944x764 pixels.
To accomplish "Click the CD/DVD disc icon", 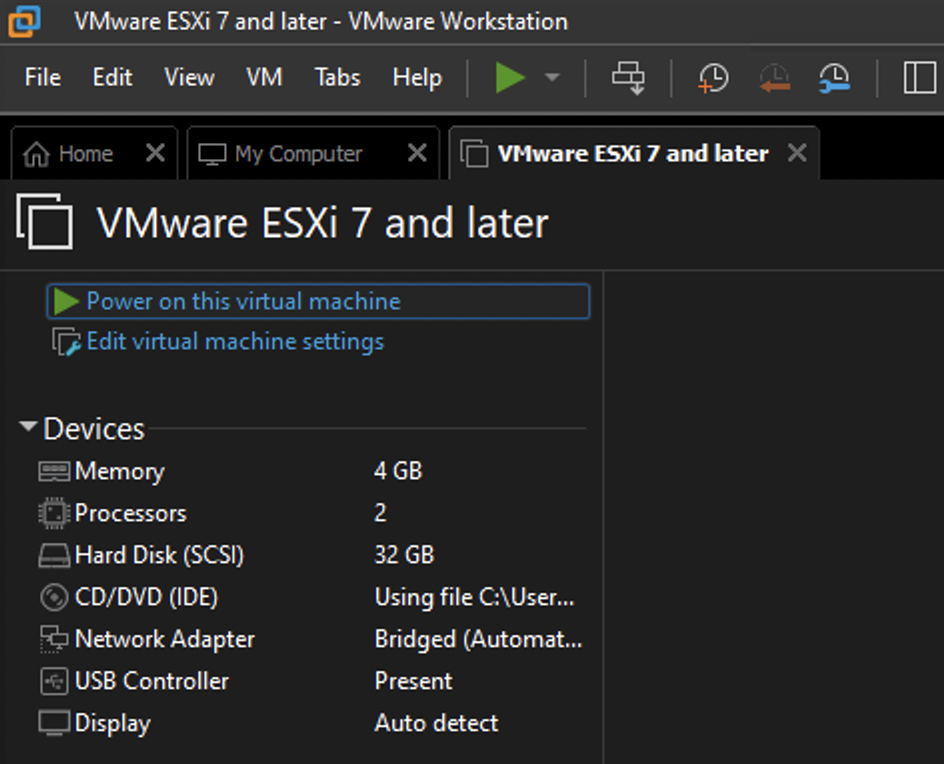I will (x=54, y=598).
